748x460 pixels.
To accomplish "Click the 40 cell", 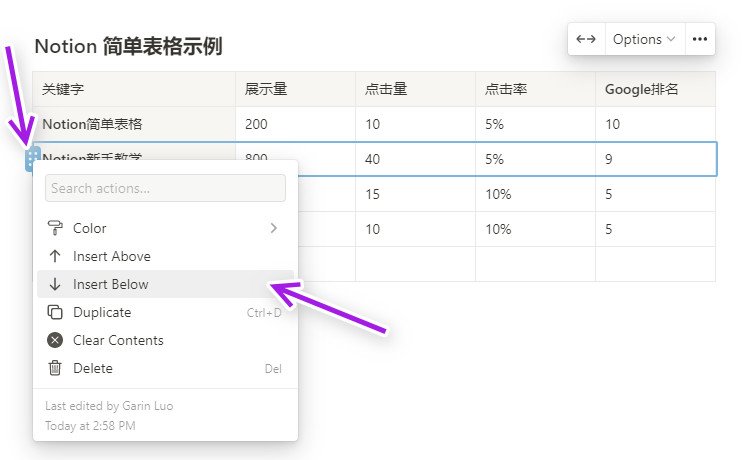I will (x=416, y=159).
